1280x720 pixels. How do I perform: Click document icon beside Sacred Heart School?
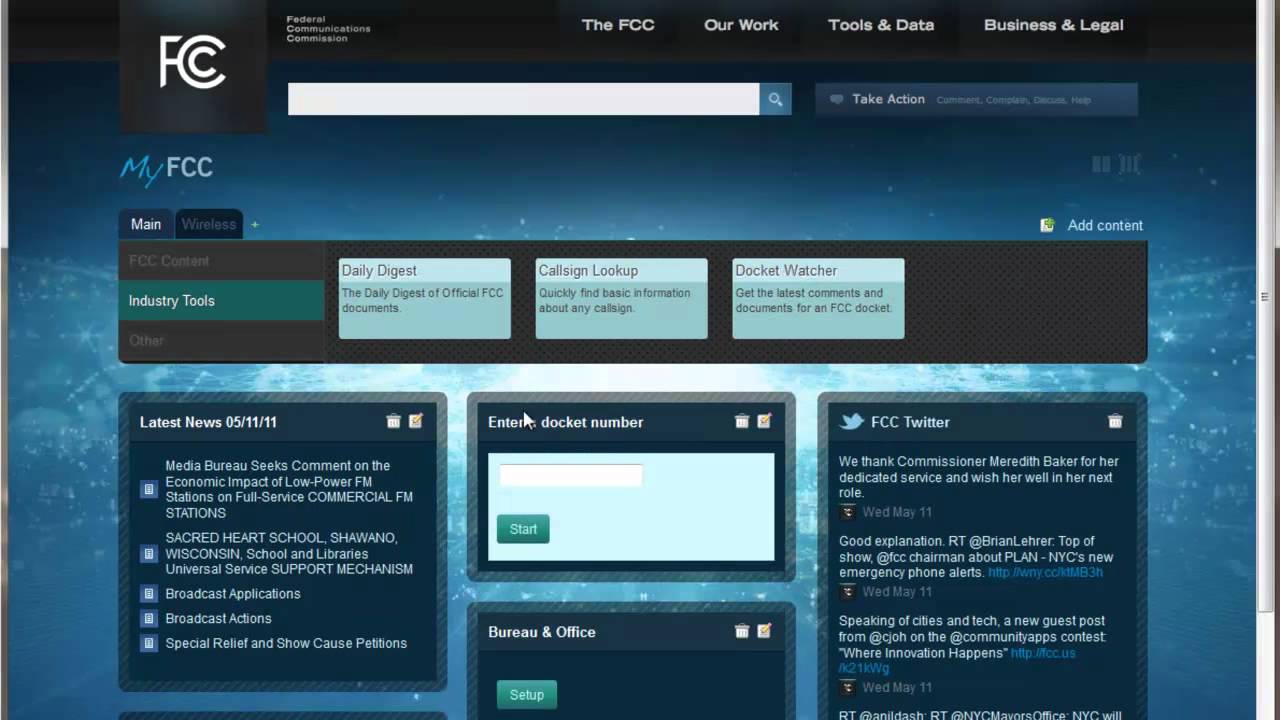pyautogui.click(x=148, y=554)
